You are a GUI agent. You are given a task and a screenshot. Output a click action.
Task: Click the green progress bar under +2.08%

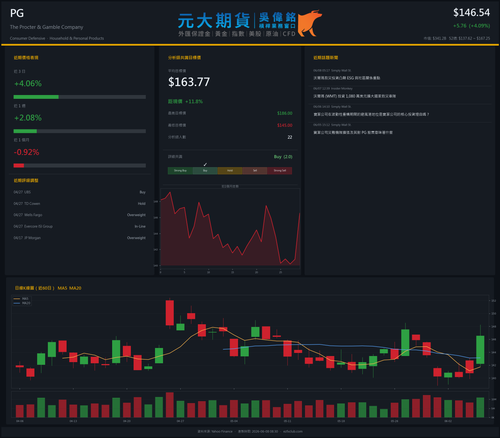[x=25, y=131]
